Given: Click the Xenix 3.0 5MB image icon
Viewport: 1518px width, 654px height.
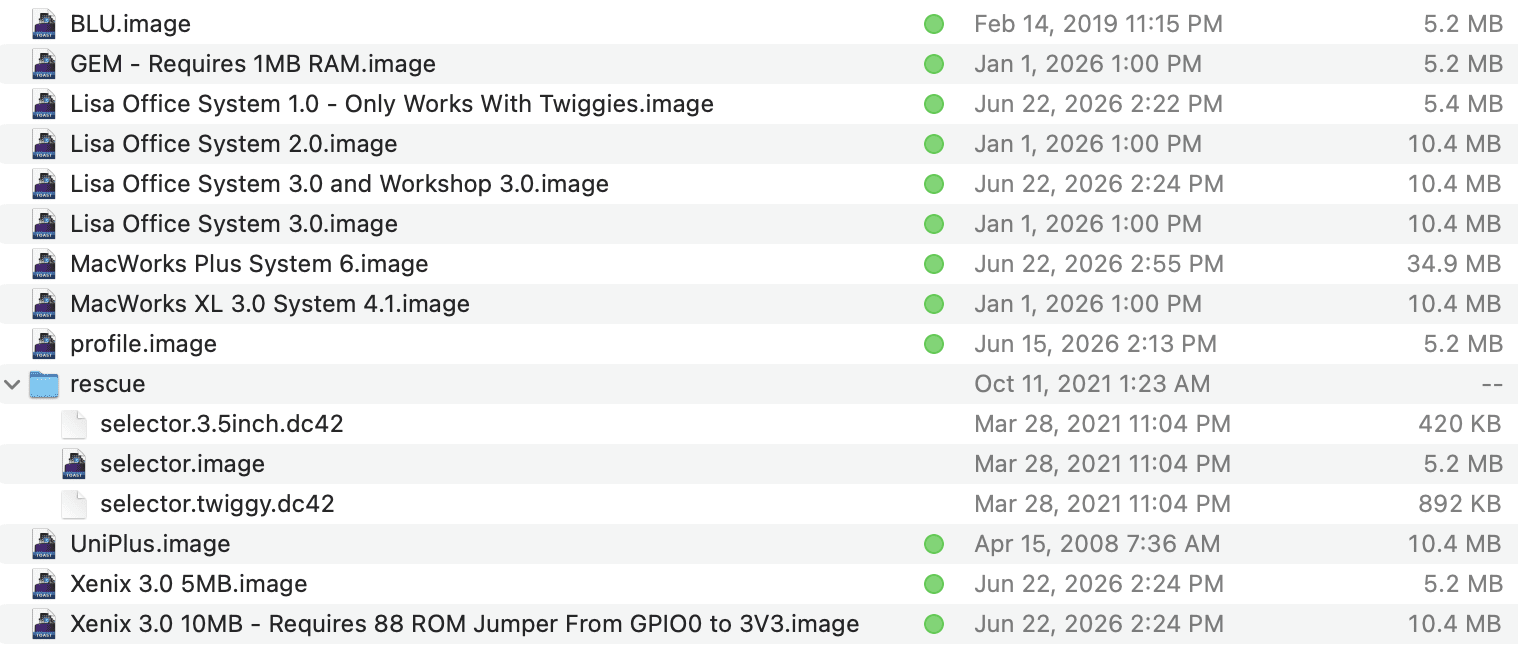Looking at the screenshot, I should (x=44, y=583).
